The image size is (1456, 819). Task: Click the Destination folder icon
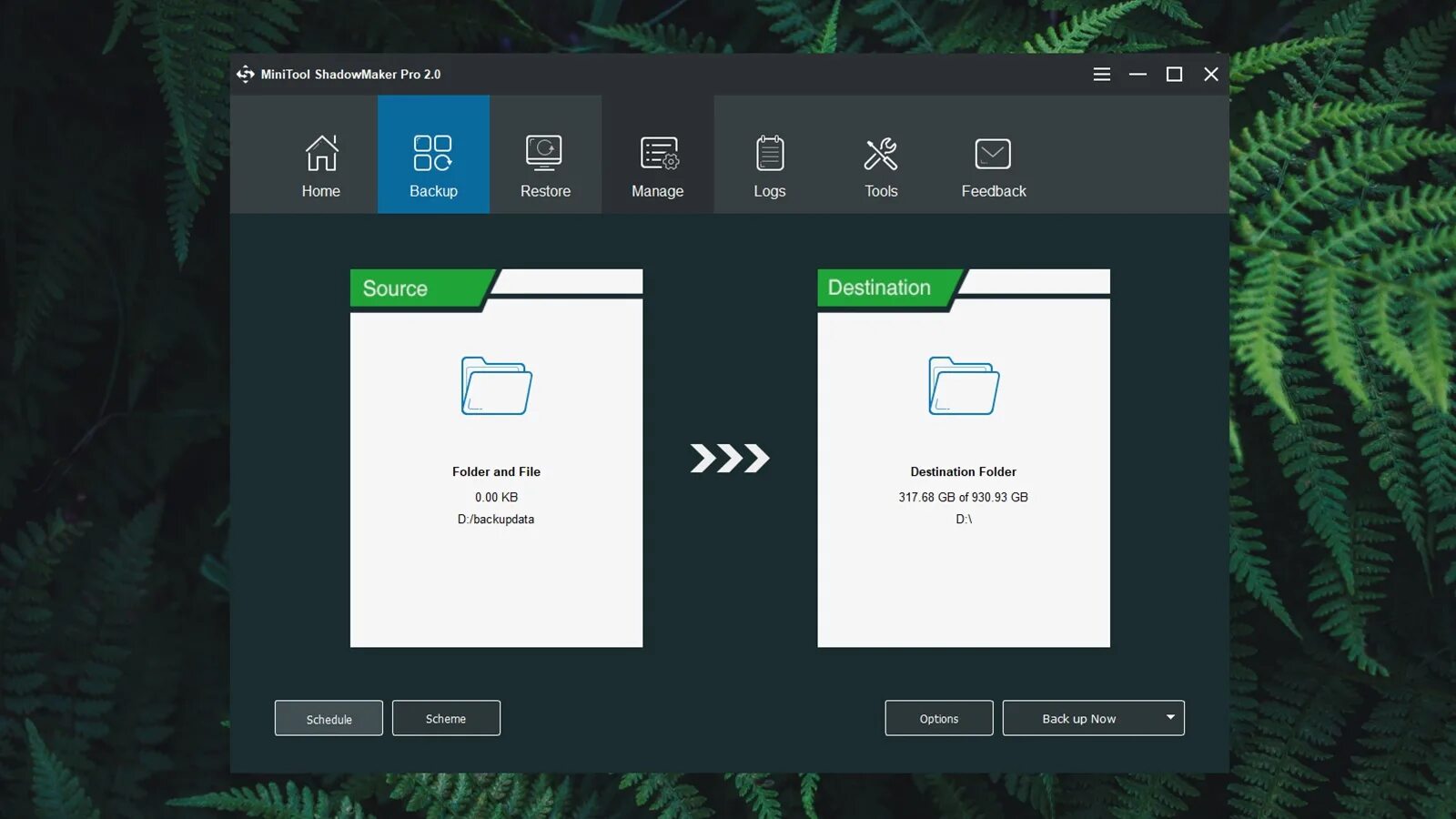[x=964, y=386]
